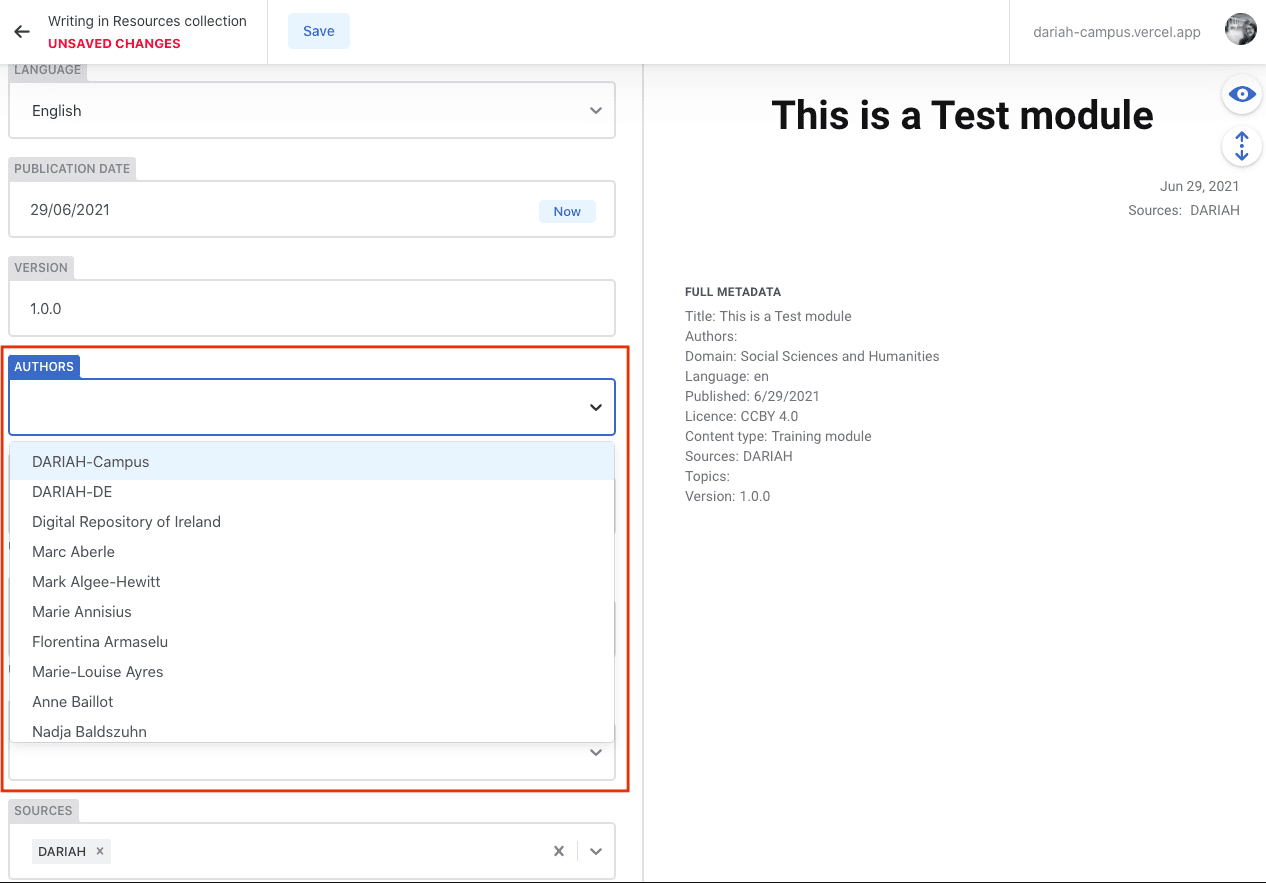Screen dimensions: 1266x883
Task: Toggle the preview eye icon
Action: [x=1242, y=95]
